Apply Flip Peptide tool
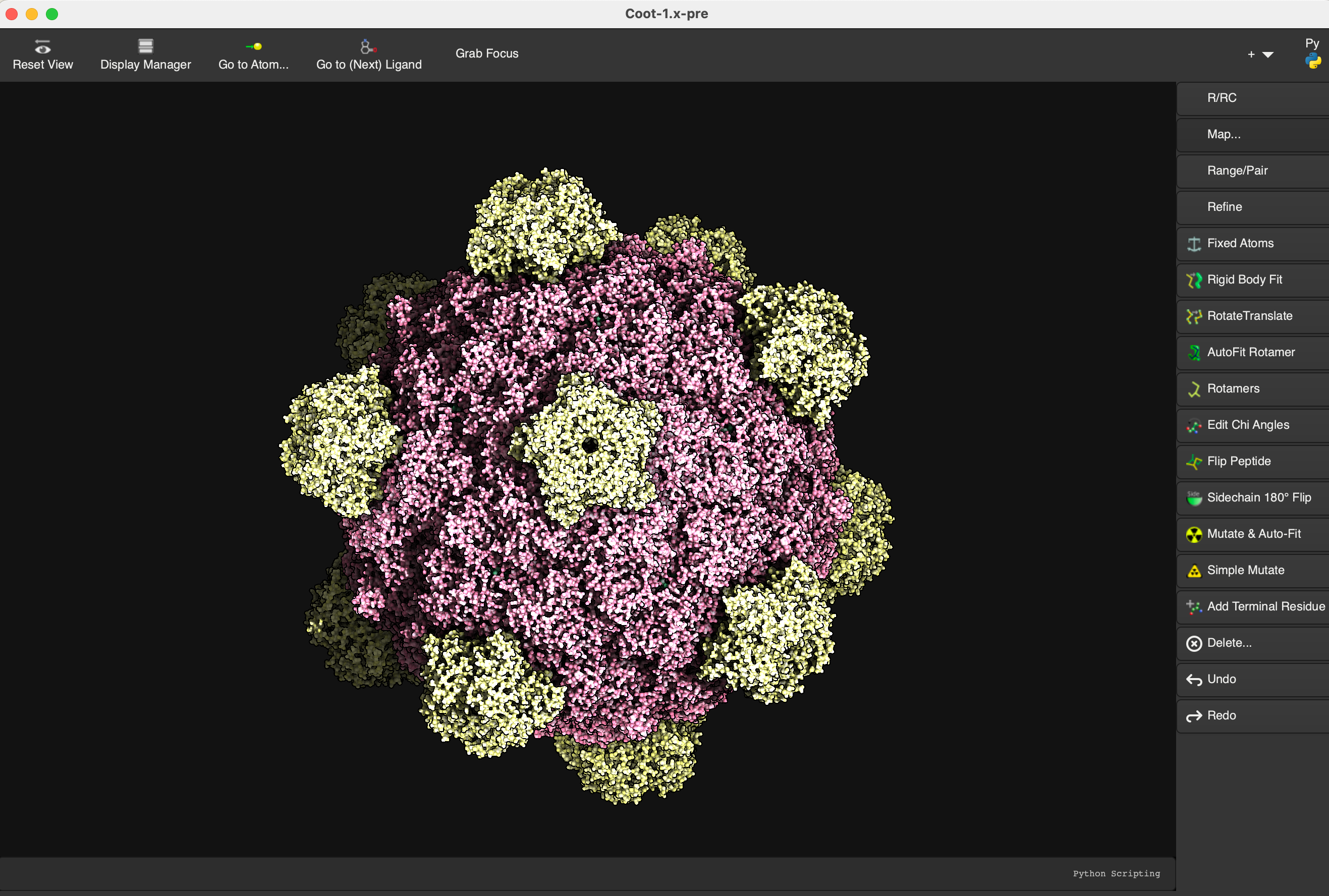 (1238, 461)
